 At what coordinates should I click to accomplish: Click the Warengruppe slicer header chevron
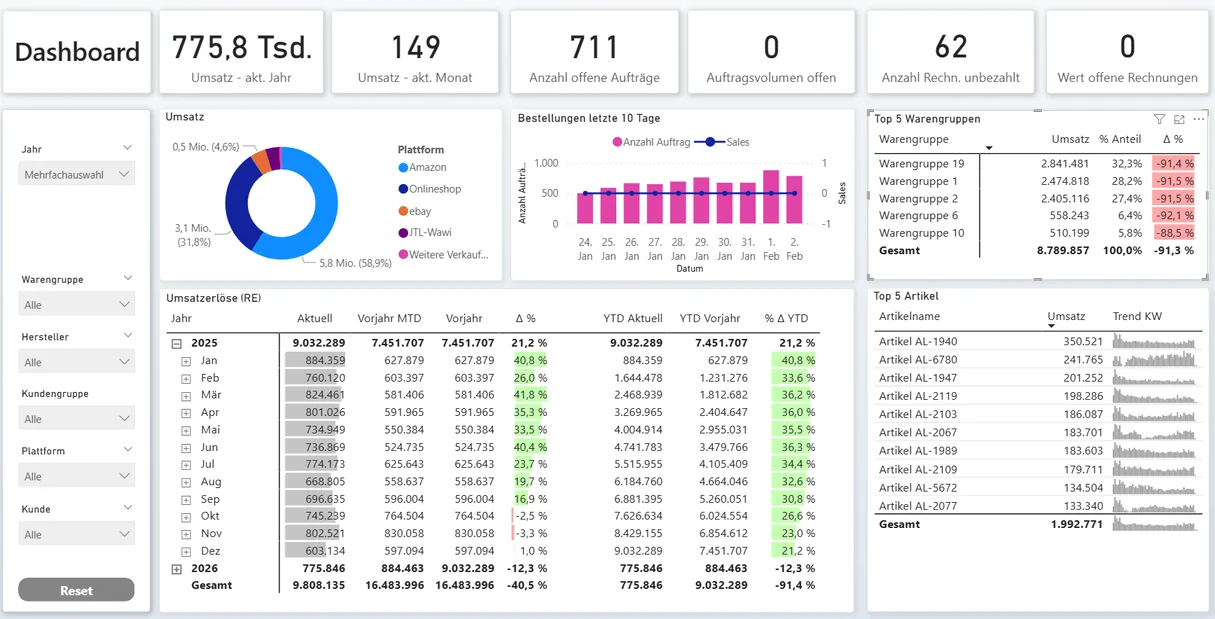click(127, 278)
